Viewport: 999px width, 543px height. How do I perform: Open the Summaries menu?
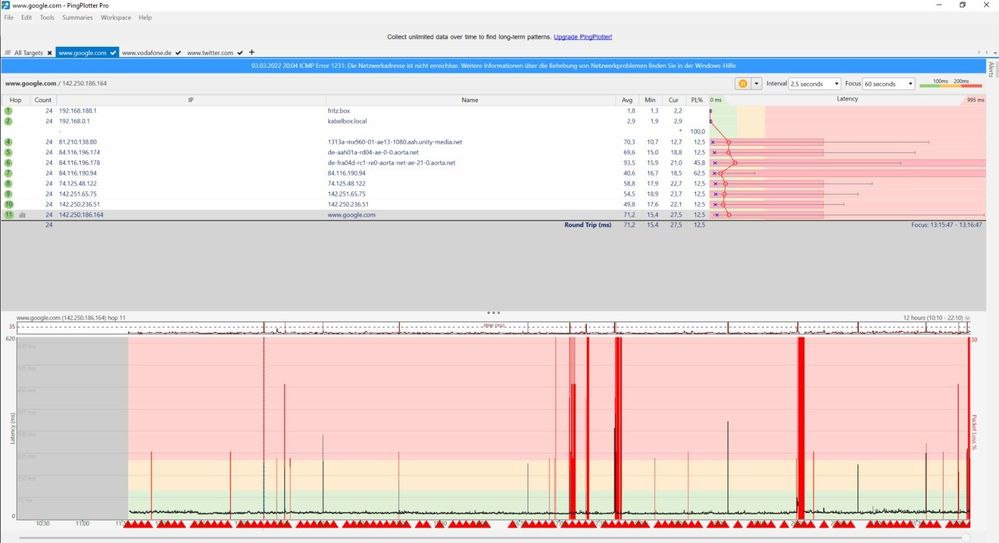77,18
